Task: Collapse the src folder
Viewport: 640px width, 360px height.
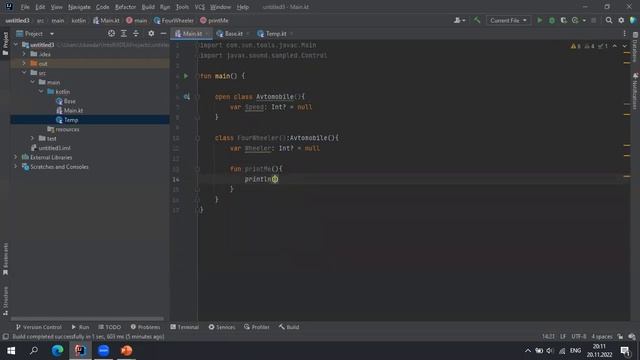Action: click(x=24, y=73)
